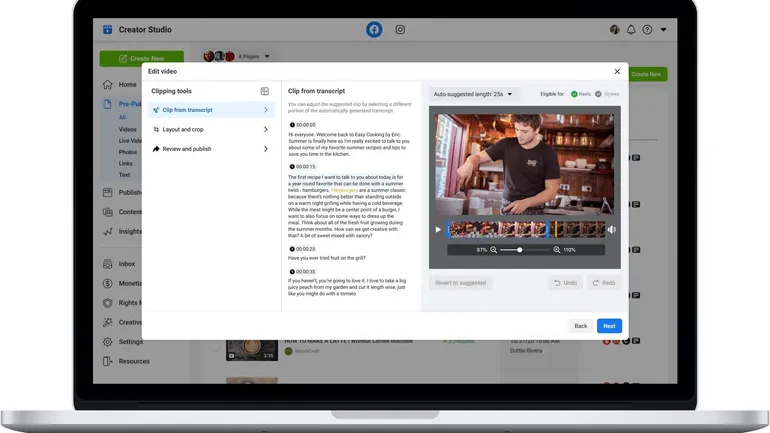Image resolution: width=770 pixels, height=433 pixels.
Task: Click the 00:00:15 transcript timestamp
Action: [302, 167]
